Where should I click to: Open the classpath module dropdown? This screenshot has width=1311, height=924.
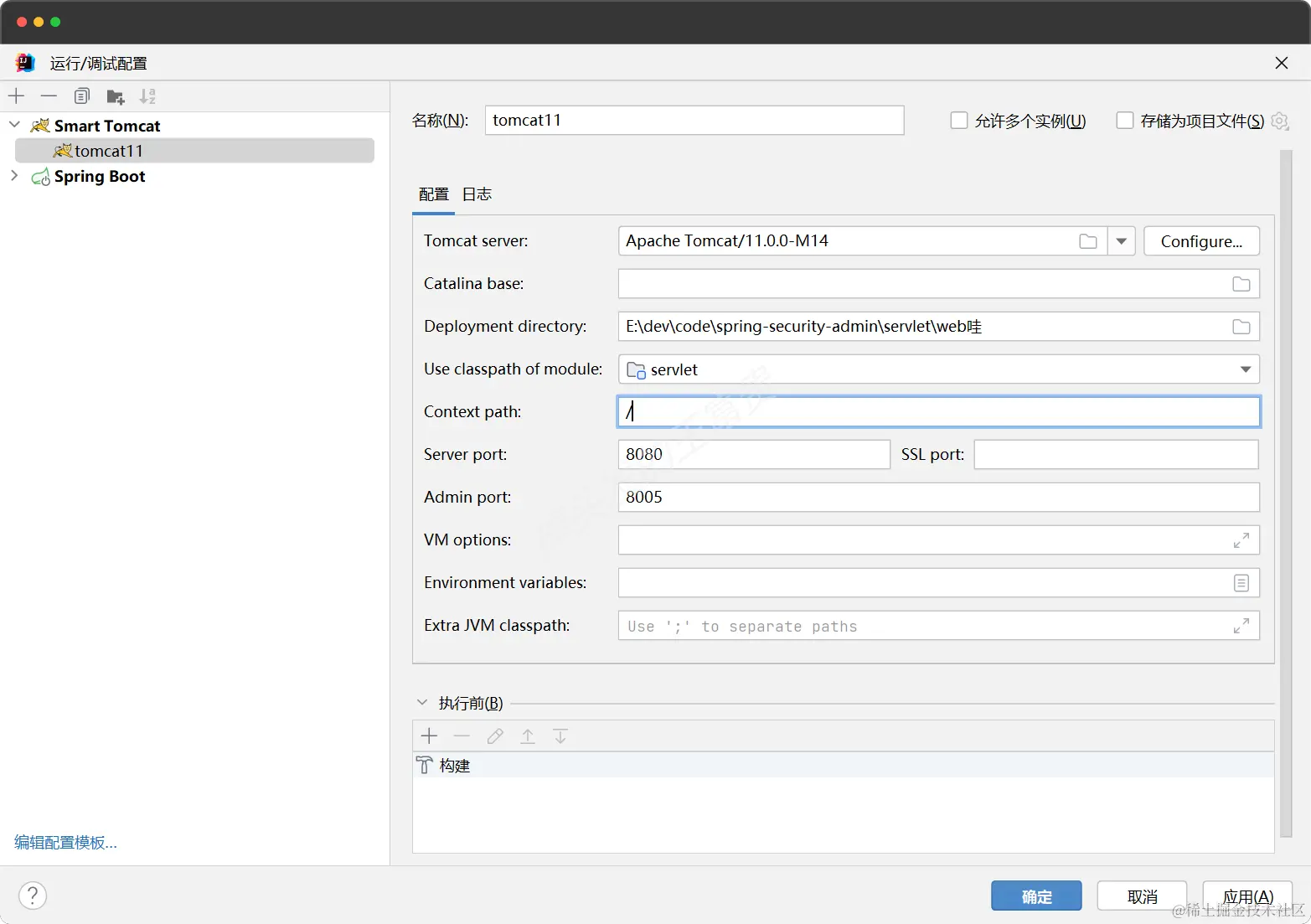tap(1246, 369)
